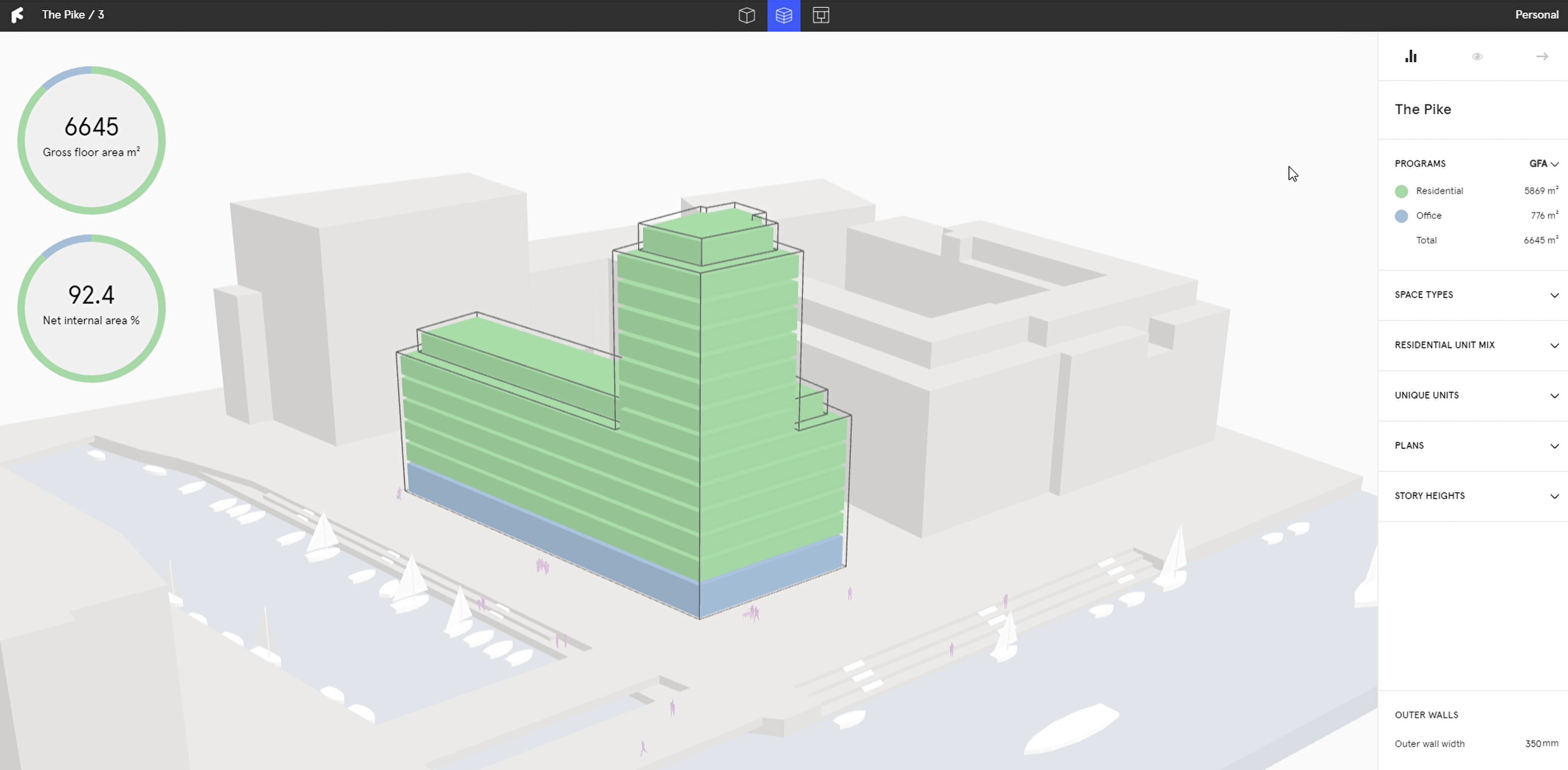Switch to the 3D massing cube view
1568x770 pixels.
coord(746,15)
